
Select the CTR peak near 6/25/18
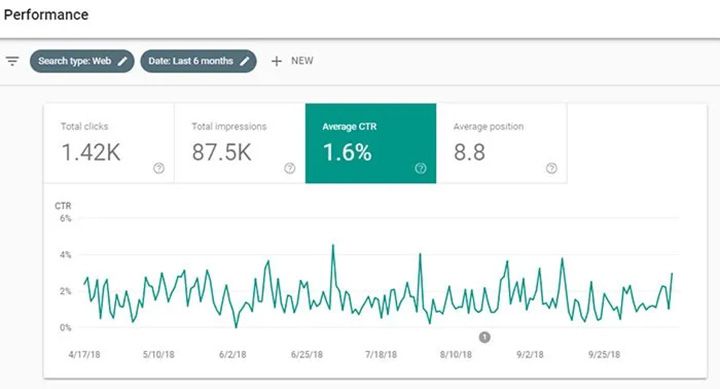point(333,246)
